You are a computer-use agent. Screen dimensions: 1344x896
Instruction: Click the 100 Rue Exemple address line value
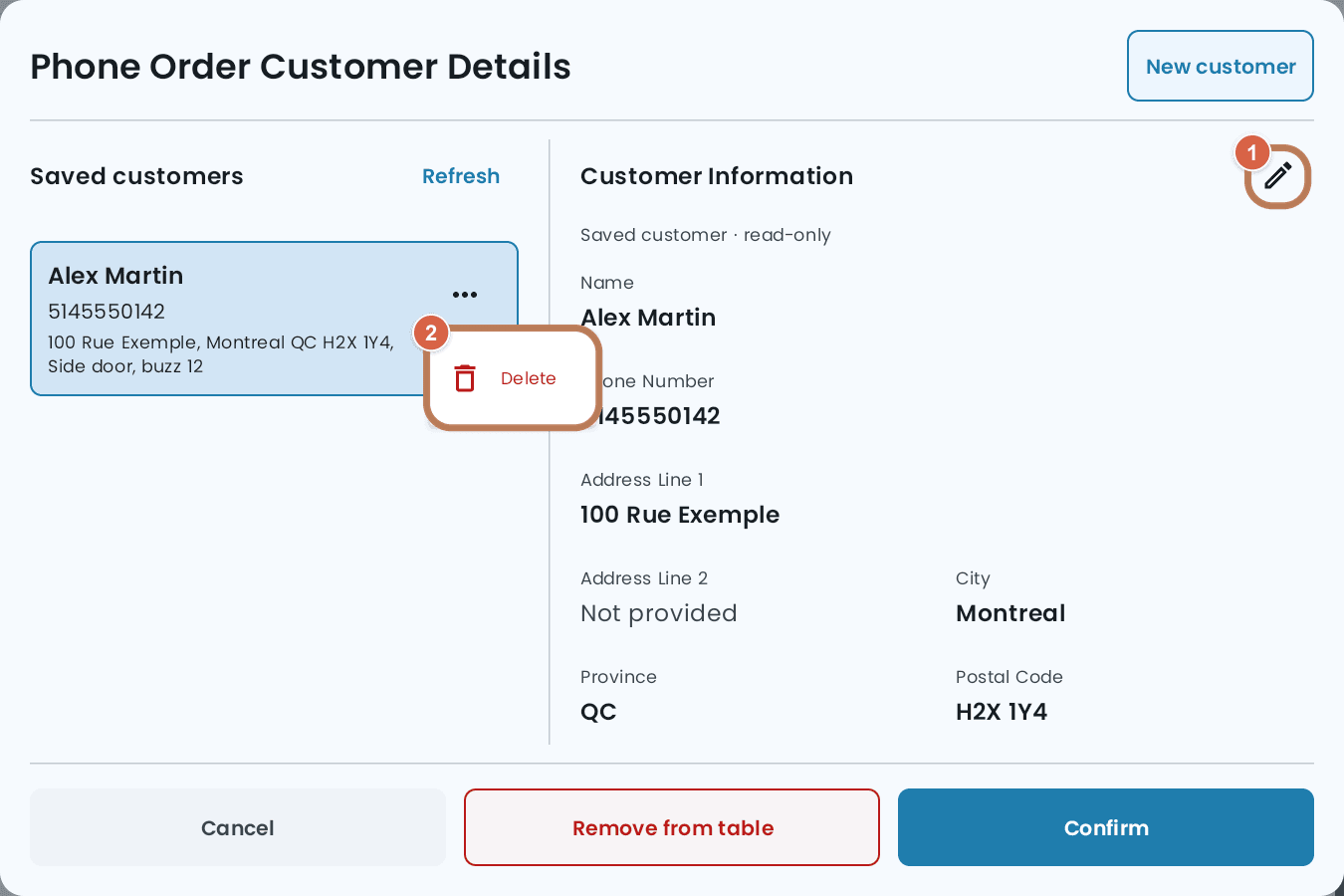(680, 515)
